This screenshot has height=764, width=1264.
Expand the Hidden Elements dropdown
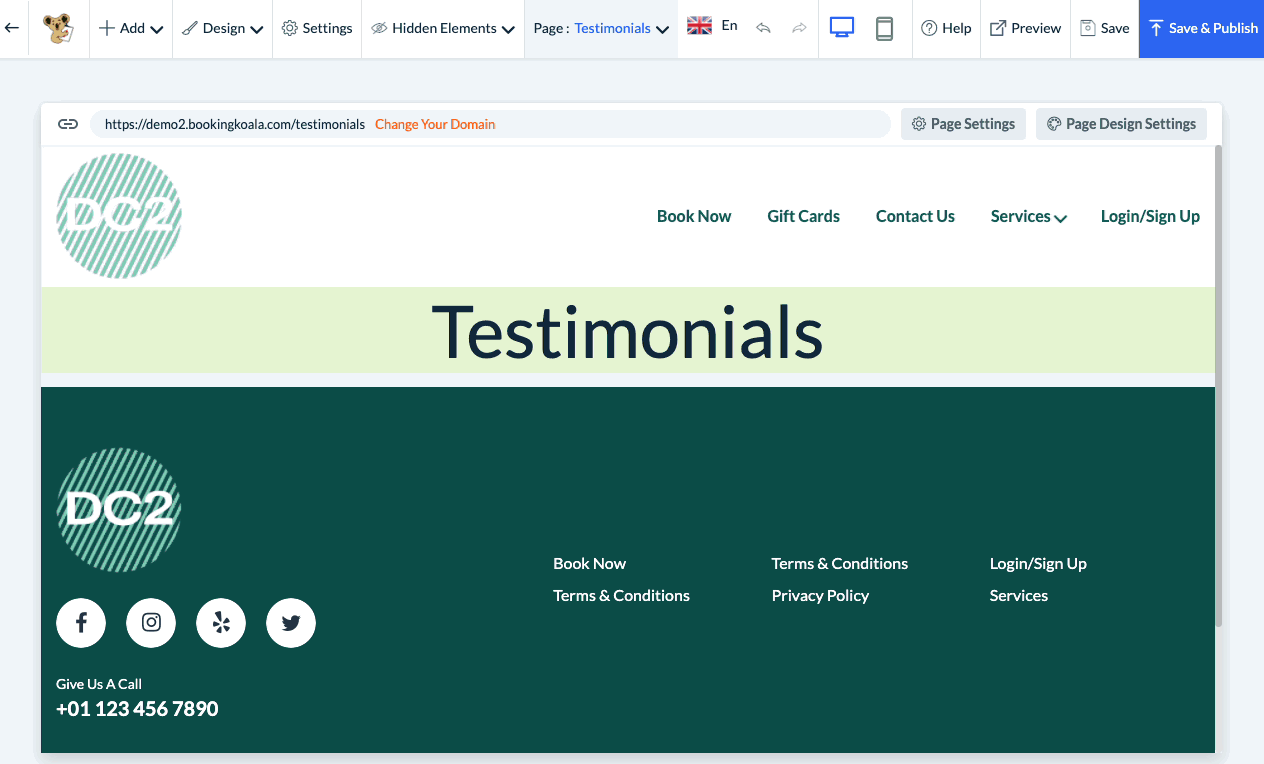[443, 28]
